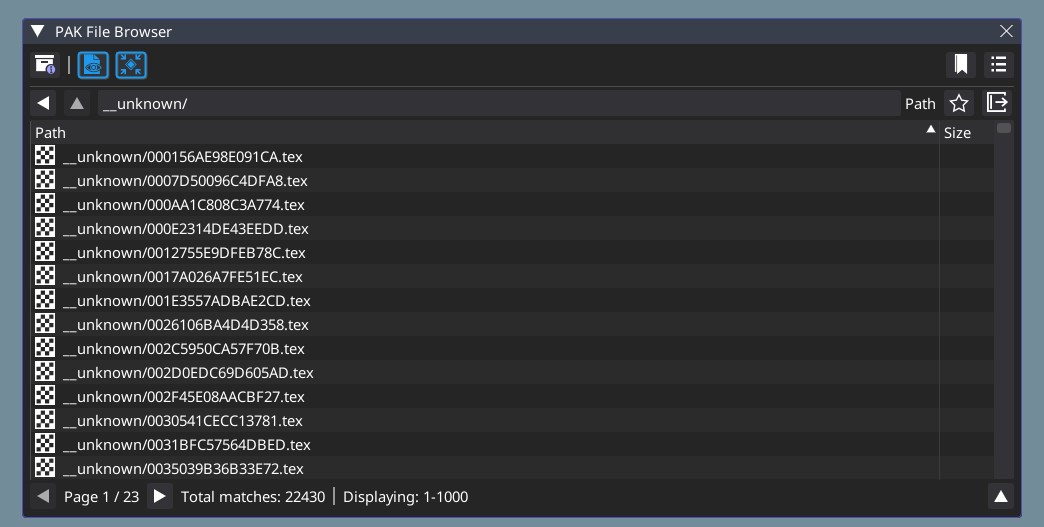
Task: Open the list options menu icon
Action: [x=999, y=65]
